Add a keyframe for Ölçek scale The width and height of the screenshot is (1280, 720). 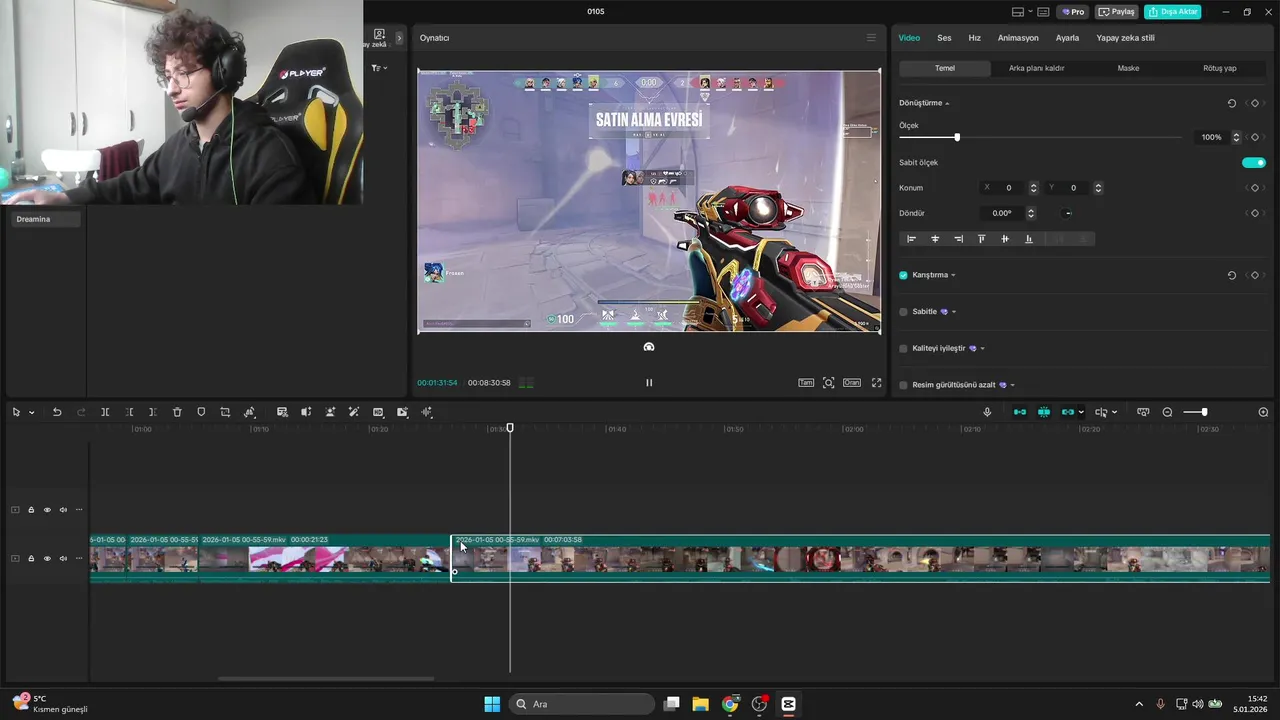click(x=1255, y=137)
